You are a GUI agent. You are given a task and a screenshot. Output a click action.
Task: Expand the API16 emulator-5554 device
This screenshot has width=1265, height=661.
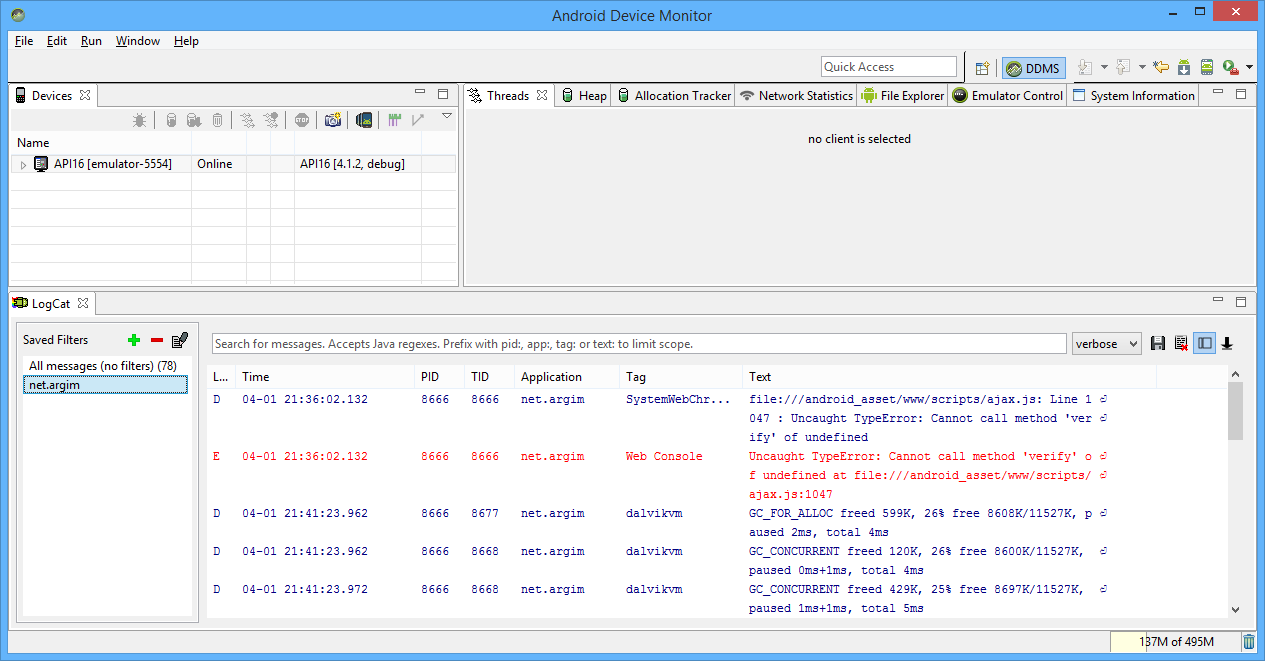pos(24,164)
